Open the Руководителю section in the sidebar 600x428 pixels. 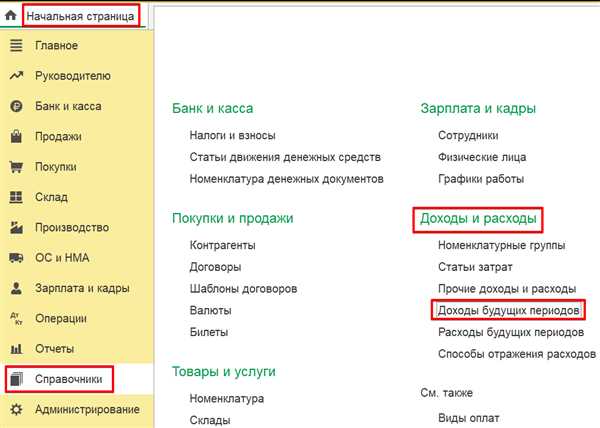73,76
